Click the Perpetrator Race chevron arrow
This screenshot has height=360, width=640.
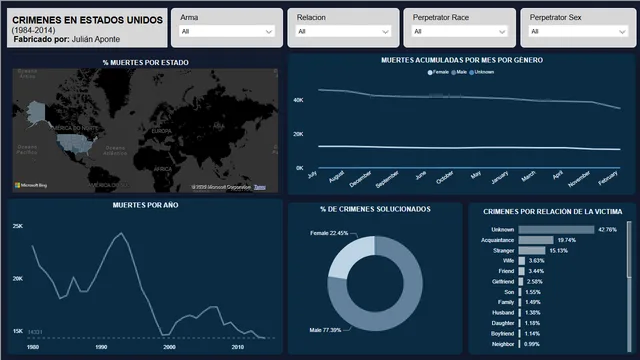pos(502,32)
